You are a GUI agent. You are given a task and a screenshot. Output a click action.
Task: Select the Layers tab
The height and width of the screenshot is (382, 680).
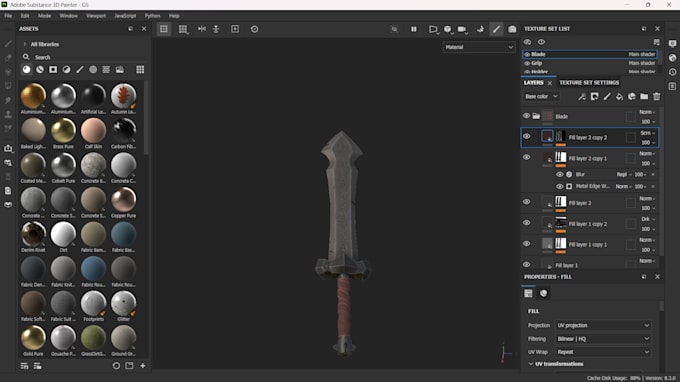point(533,82)
